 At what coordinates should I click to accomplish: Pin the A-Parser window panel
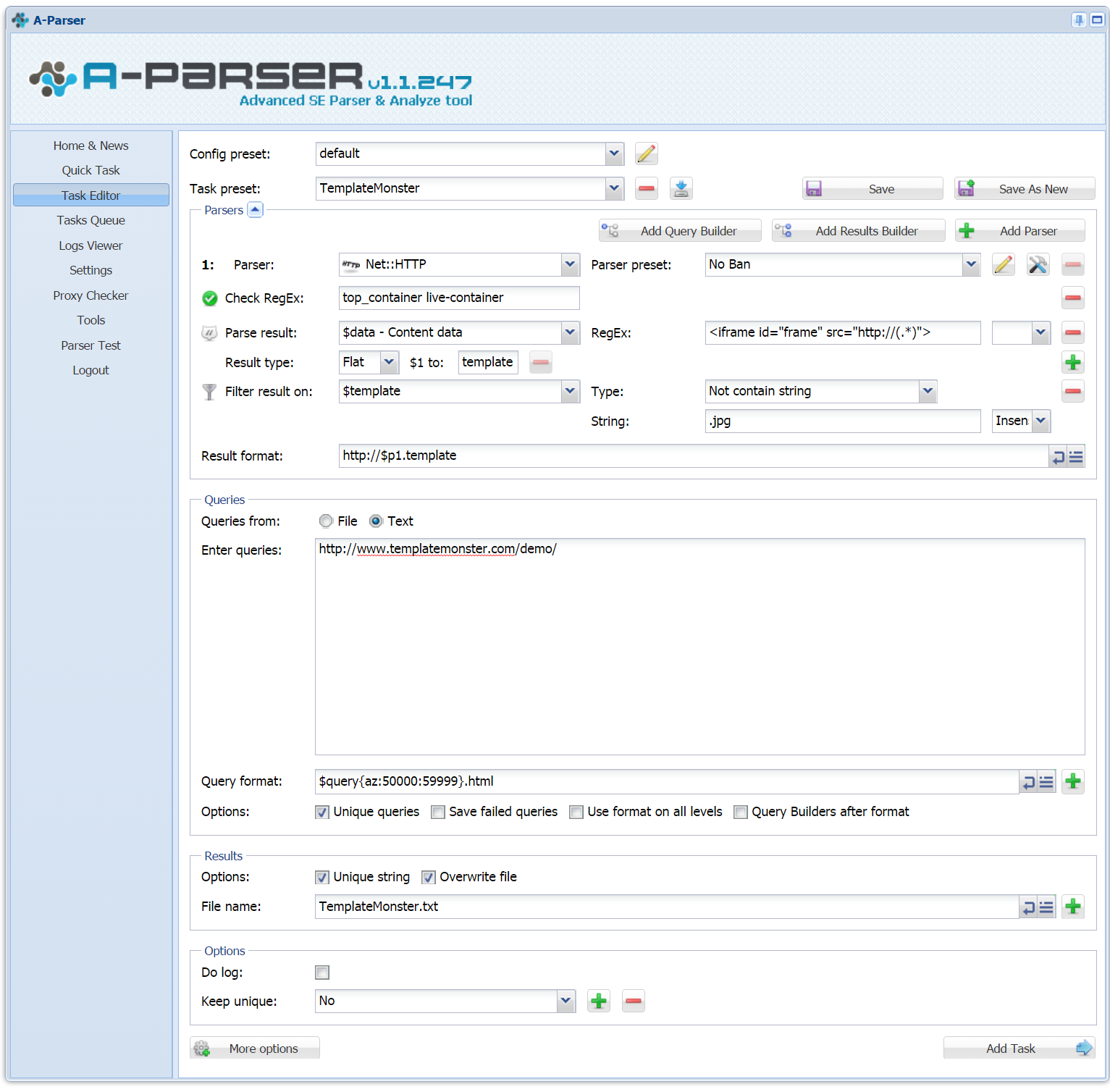coord(1079,20)
